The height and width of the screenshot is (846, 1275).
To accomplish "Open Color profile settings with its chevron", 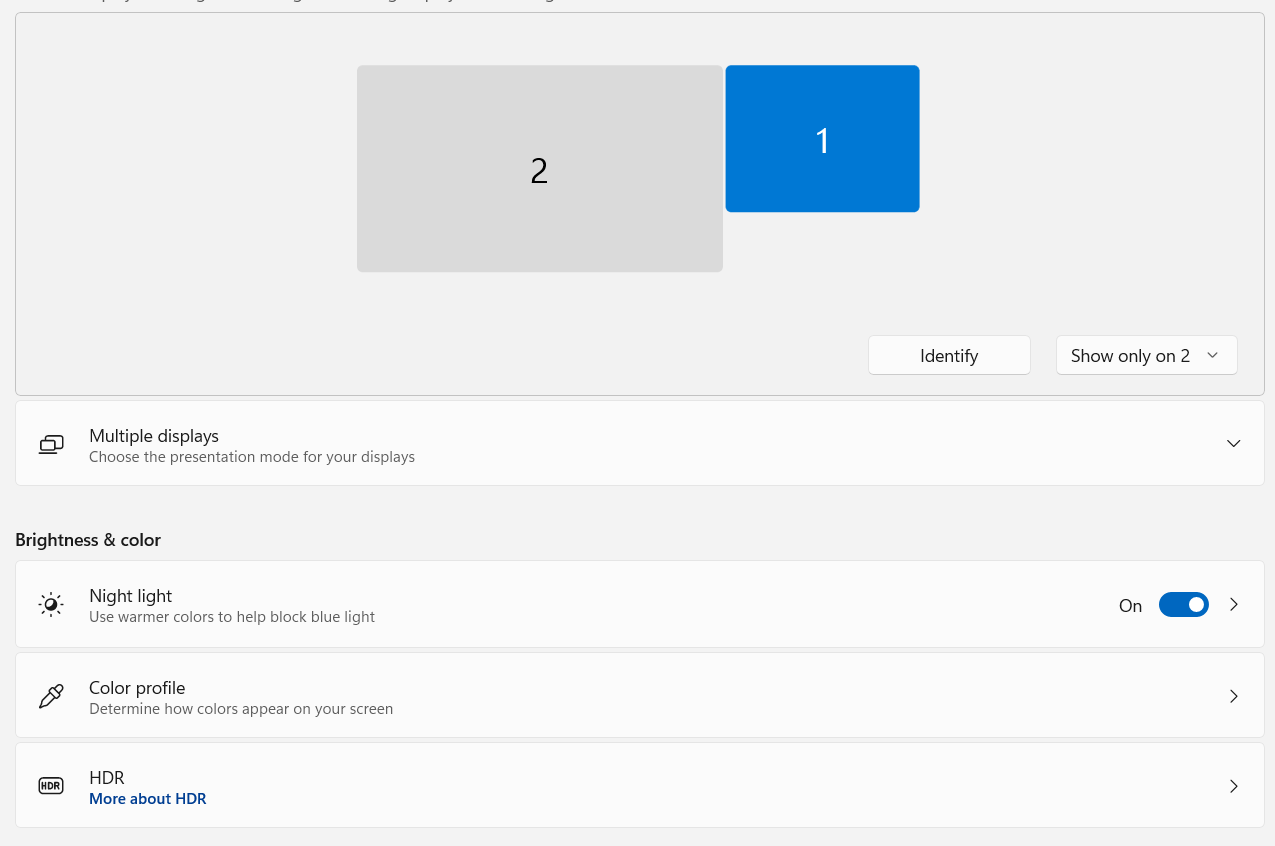I will tap(1233, 696).
